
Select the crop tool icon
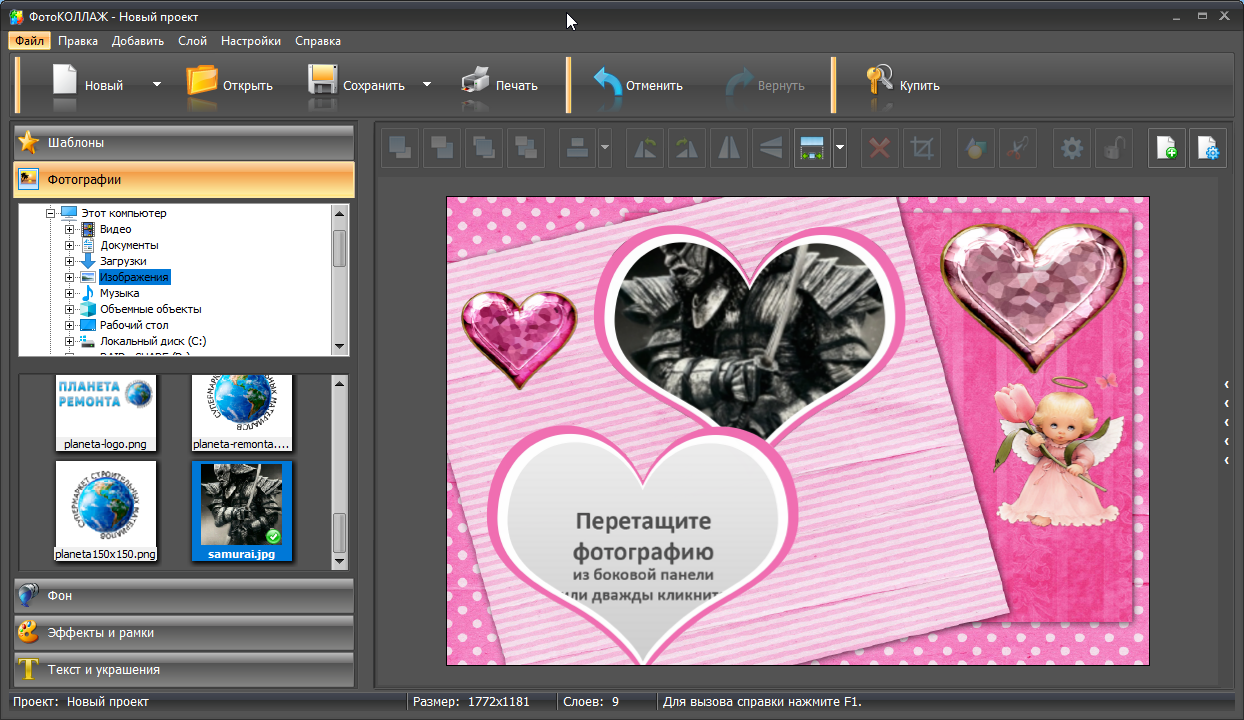pos(922,149)
